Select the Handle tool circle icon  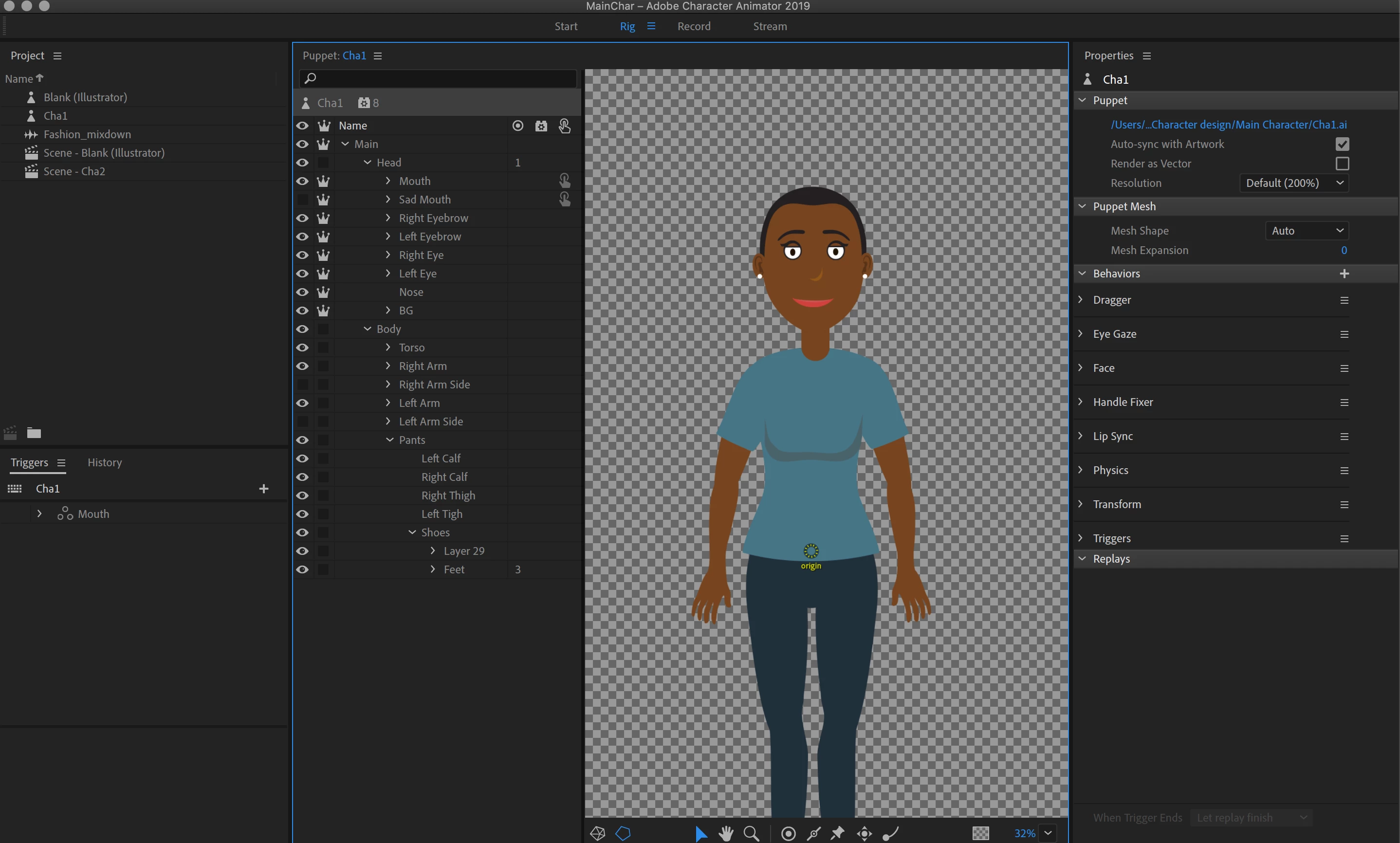point(788,833)
